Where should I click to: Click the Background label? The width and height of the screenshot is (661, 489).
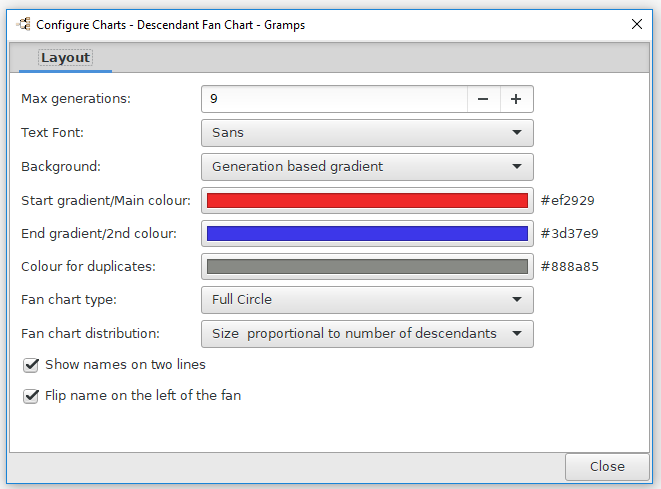click(x=61, y=167)
